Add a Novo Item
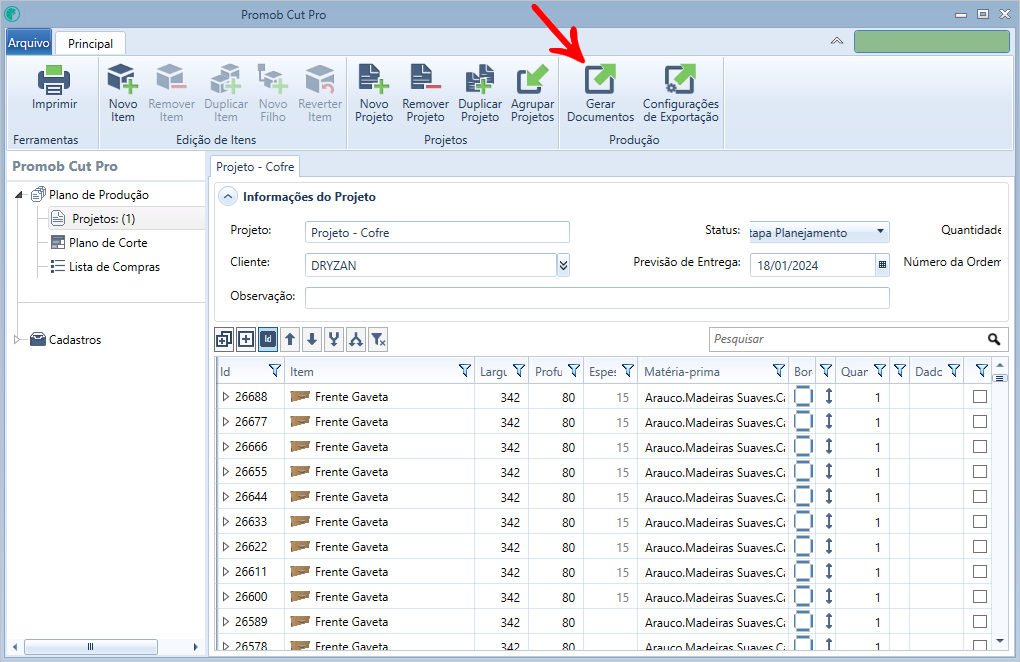The image size is (1020, 662). [x=122, y=93]
